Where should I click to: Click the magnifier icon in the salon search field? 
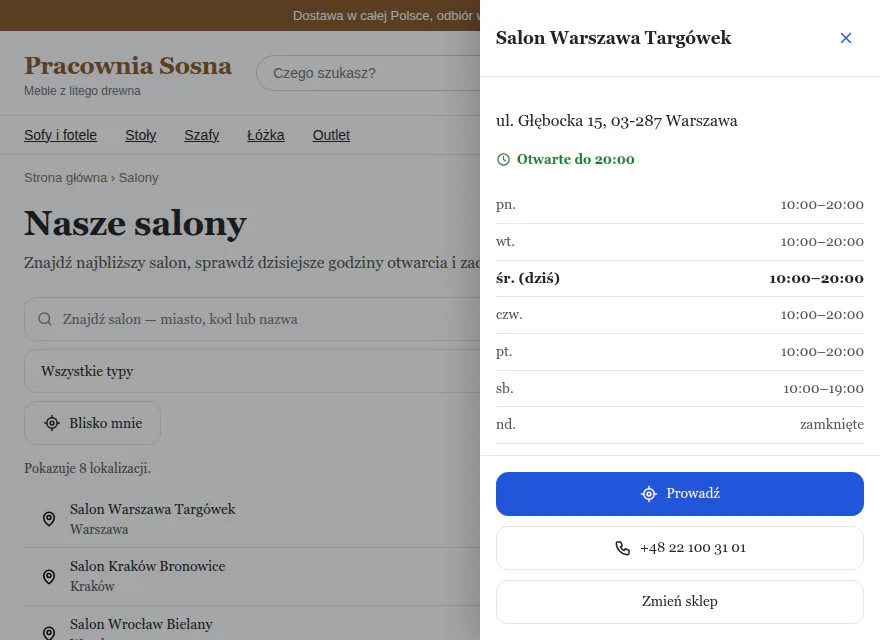(45, 319)
